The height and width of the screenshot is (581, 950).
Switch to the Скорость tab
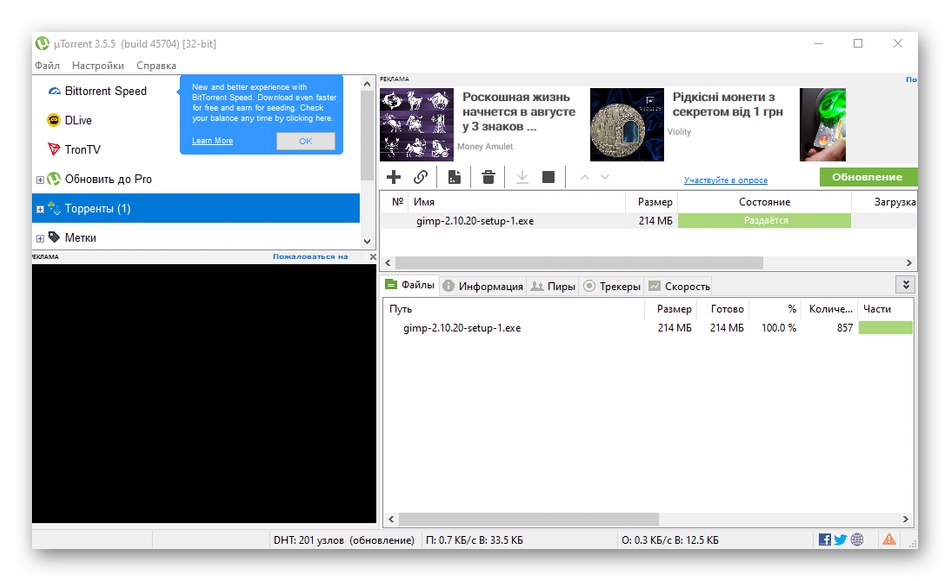click(x=679, y=286)
